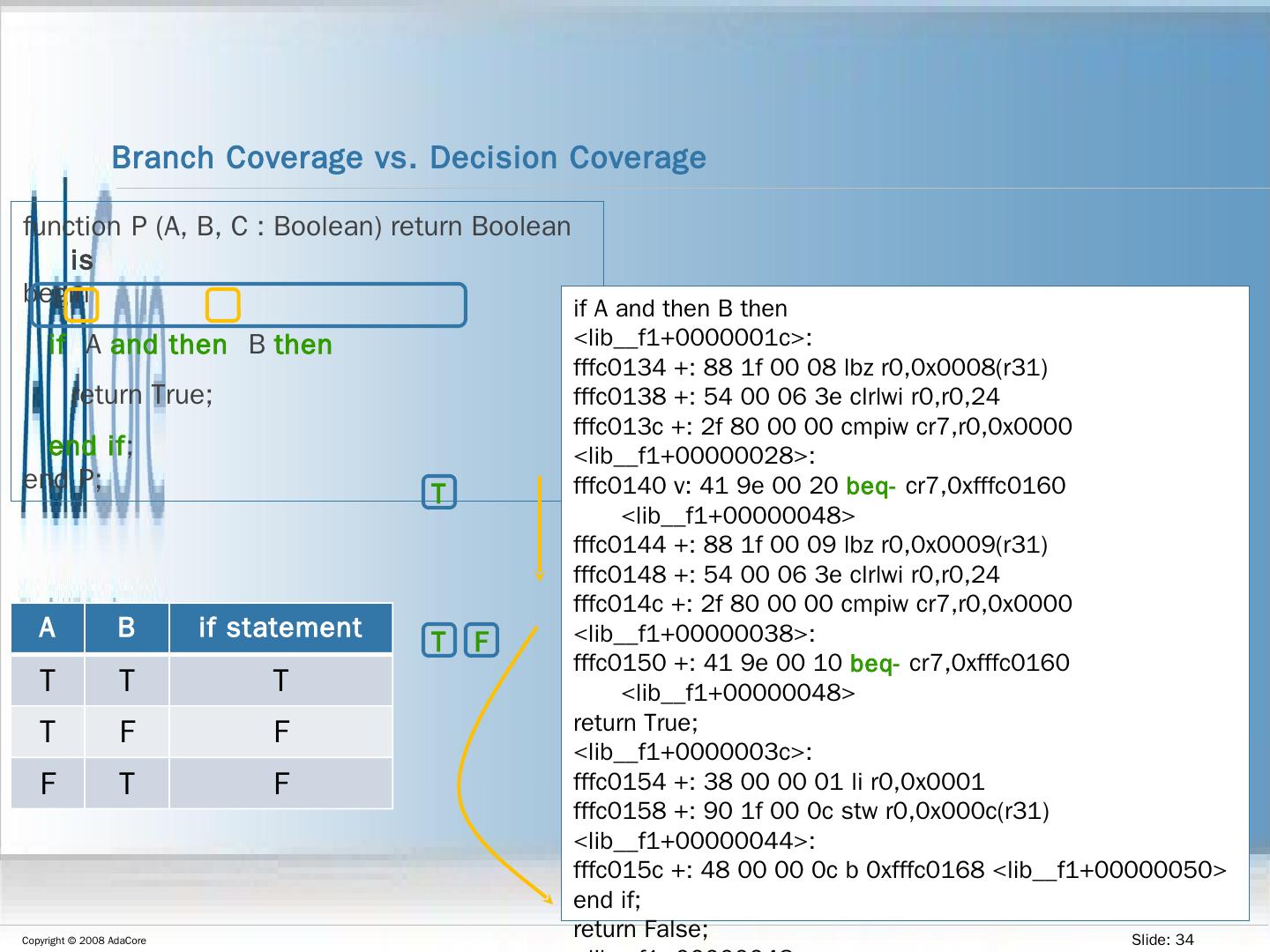
Task: Click the Copyright 2008 AdaCore footer text
Action: pyautogui.click(x=84, y=941)
